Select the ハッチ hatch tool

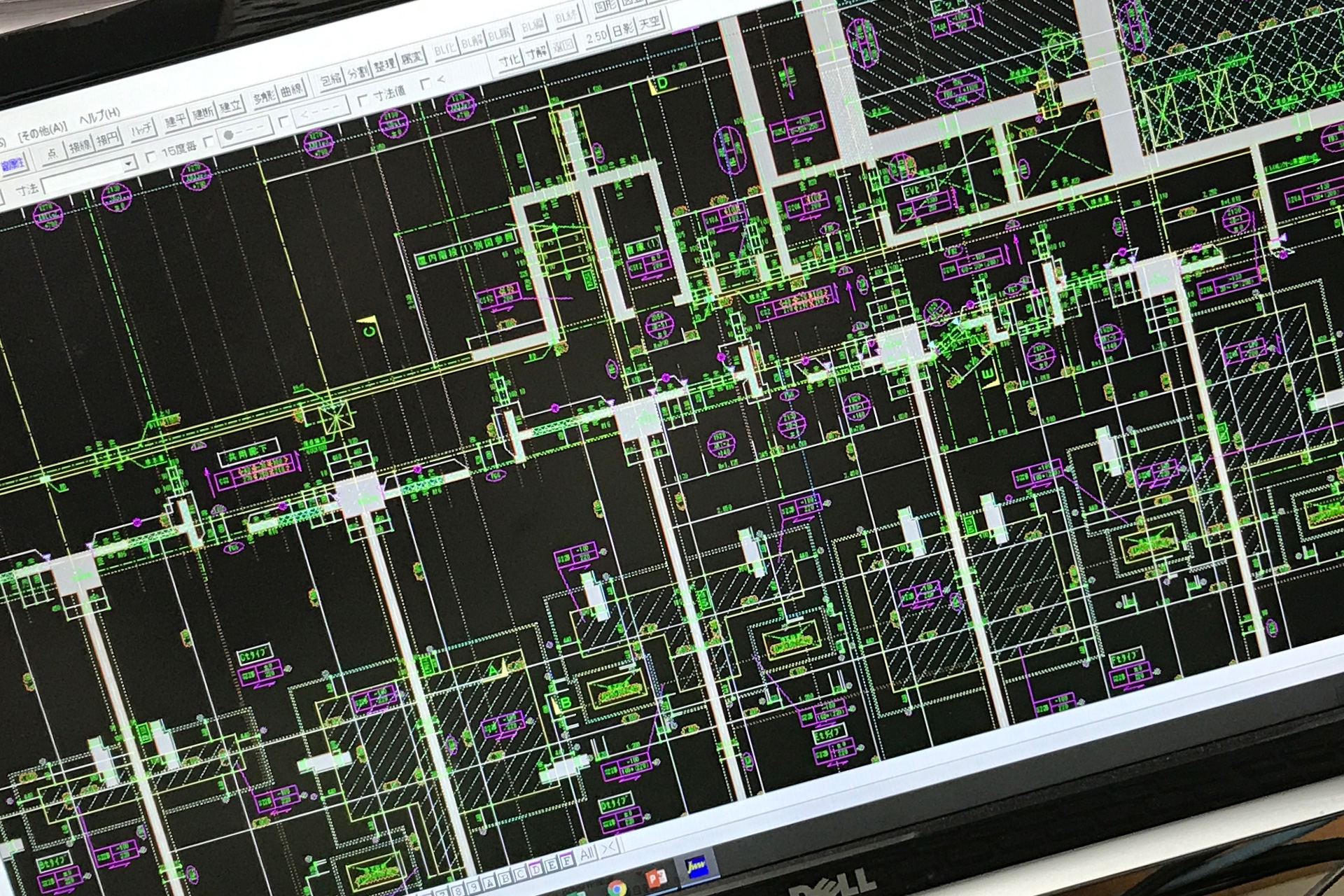pyautogui.click(x=143, y=129)
